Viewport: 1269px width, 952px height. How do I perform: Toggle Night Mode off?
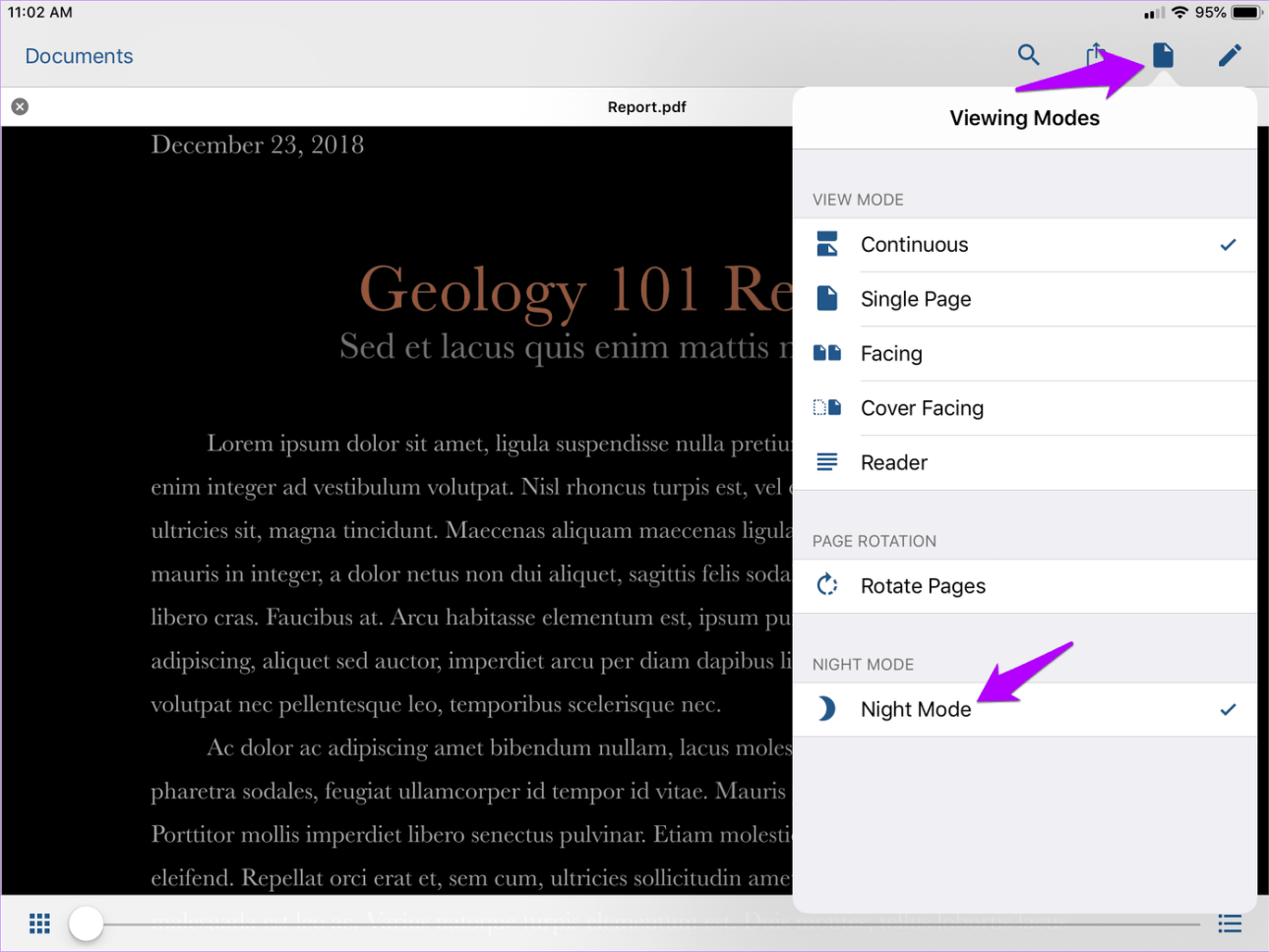[x=916, y=709]
